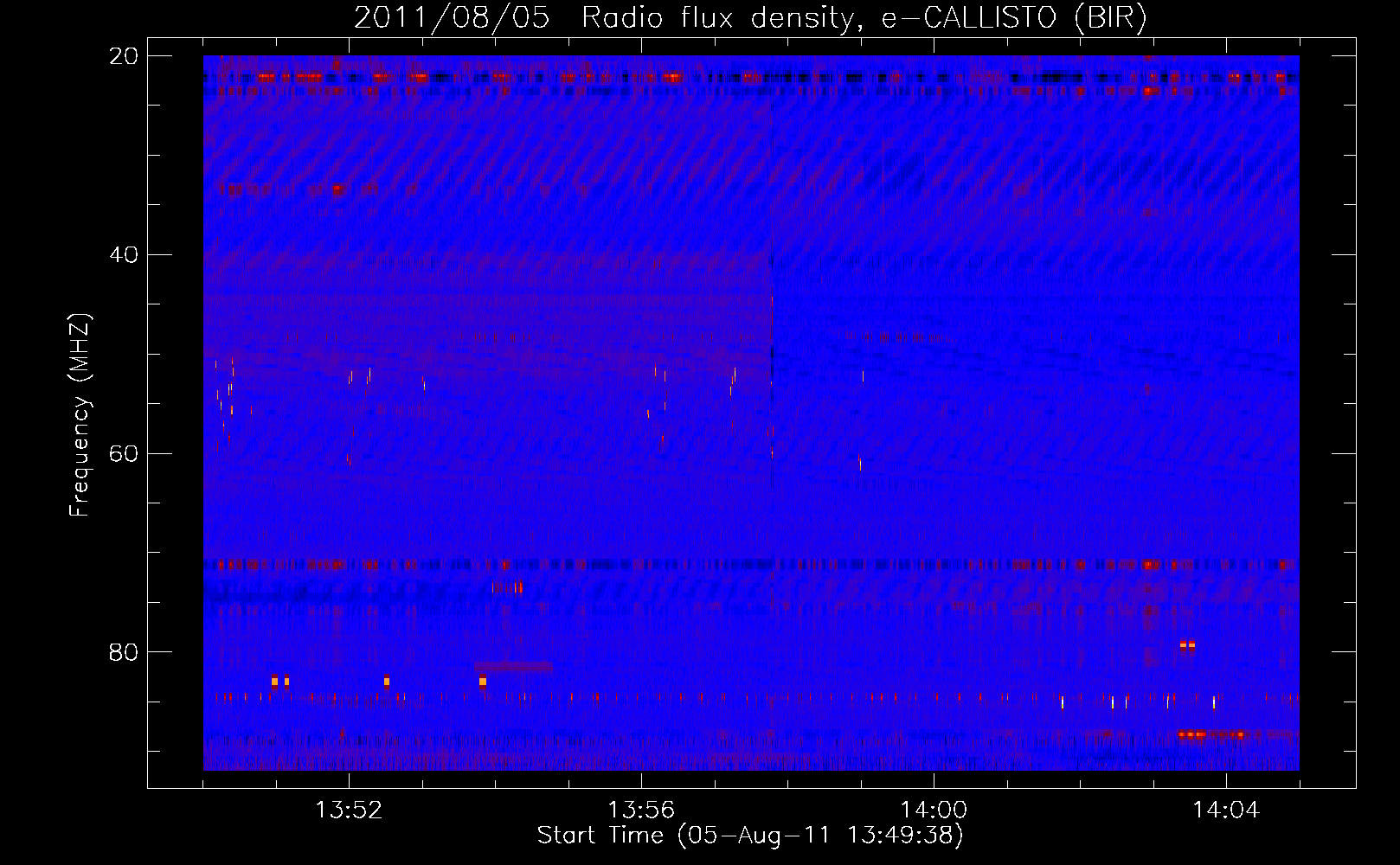The image size is (1400, 865).
Task: Click the "Frequency (MHZ)" y-axis label
Action: [x=80, y=415]
